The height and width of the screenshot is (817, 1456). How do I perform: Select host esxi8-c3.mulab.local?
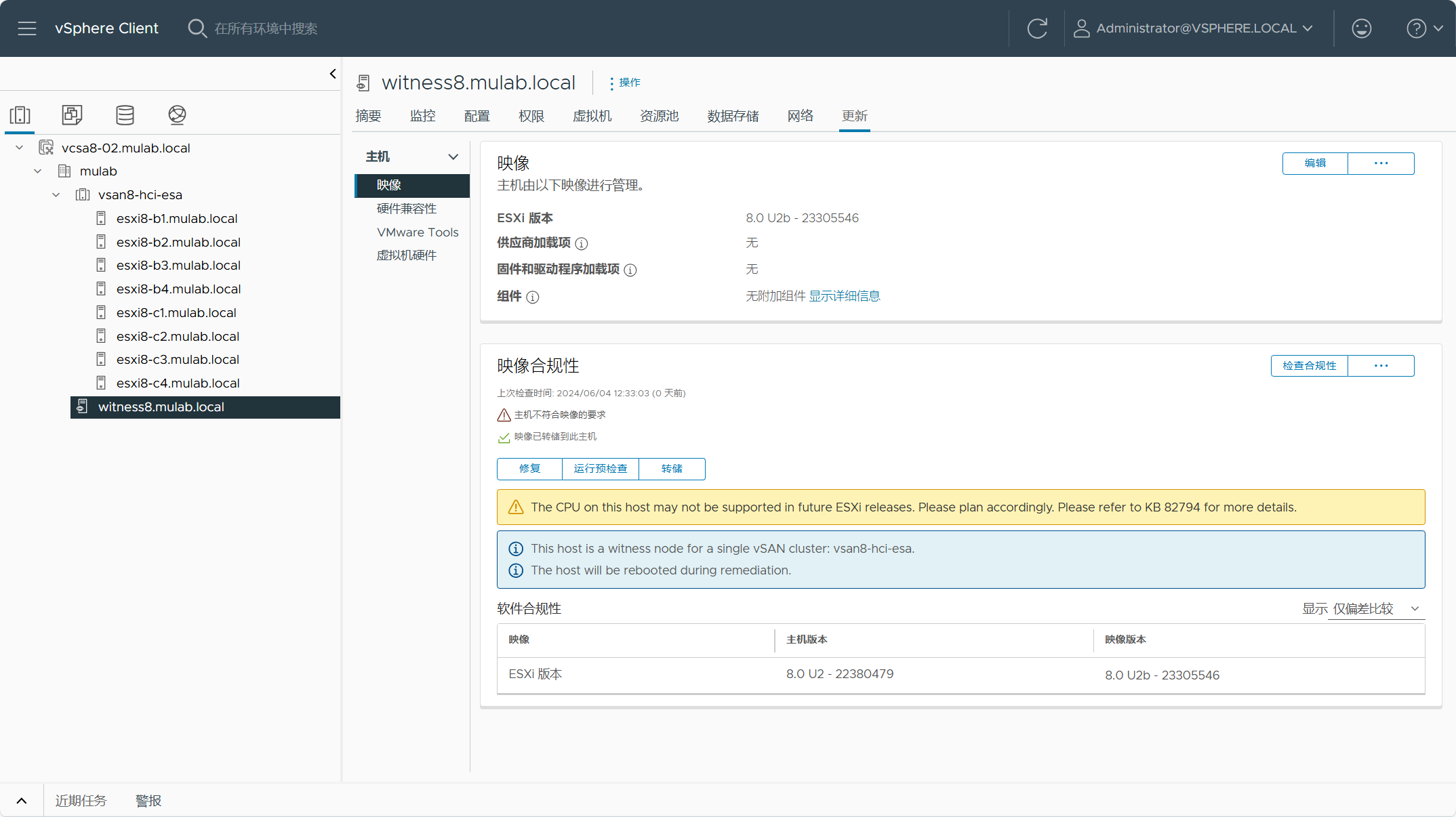pyautogui.click(x=178, y=360)
